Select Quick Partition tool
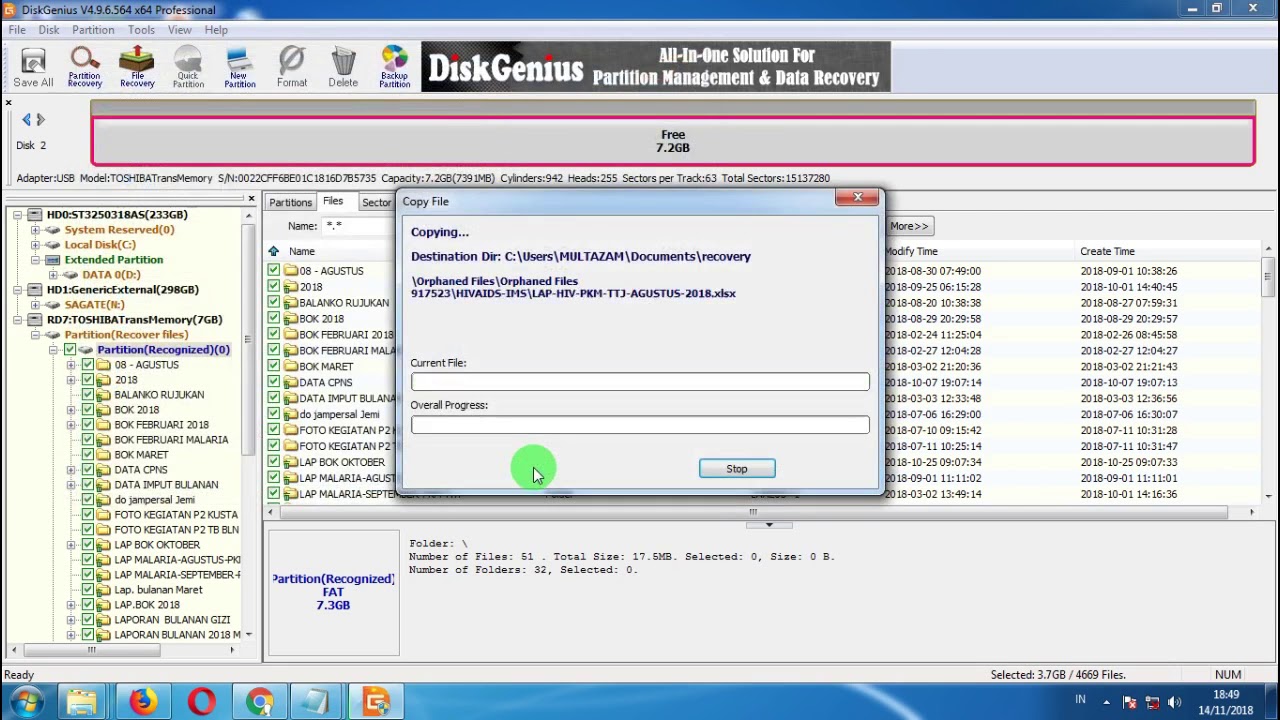The height and width of the screenshot is (720, 1280). click(x=188, y=68)
